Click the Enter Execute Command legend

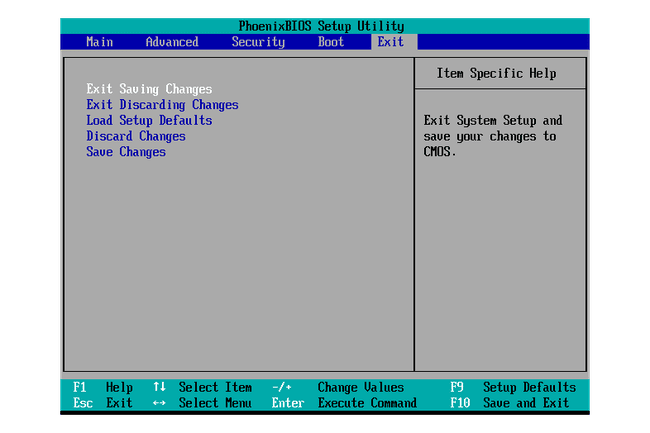[x=344, y=403]
